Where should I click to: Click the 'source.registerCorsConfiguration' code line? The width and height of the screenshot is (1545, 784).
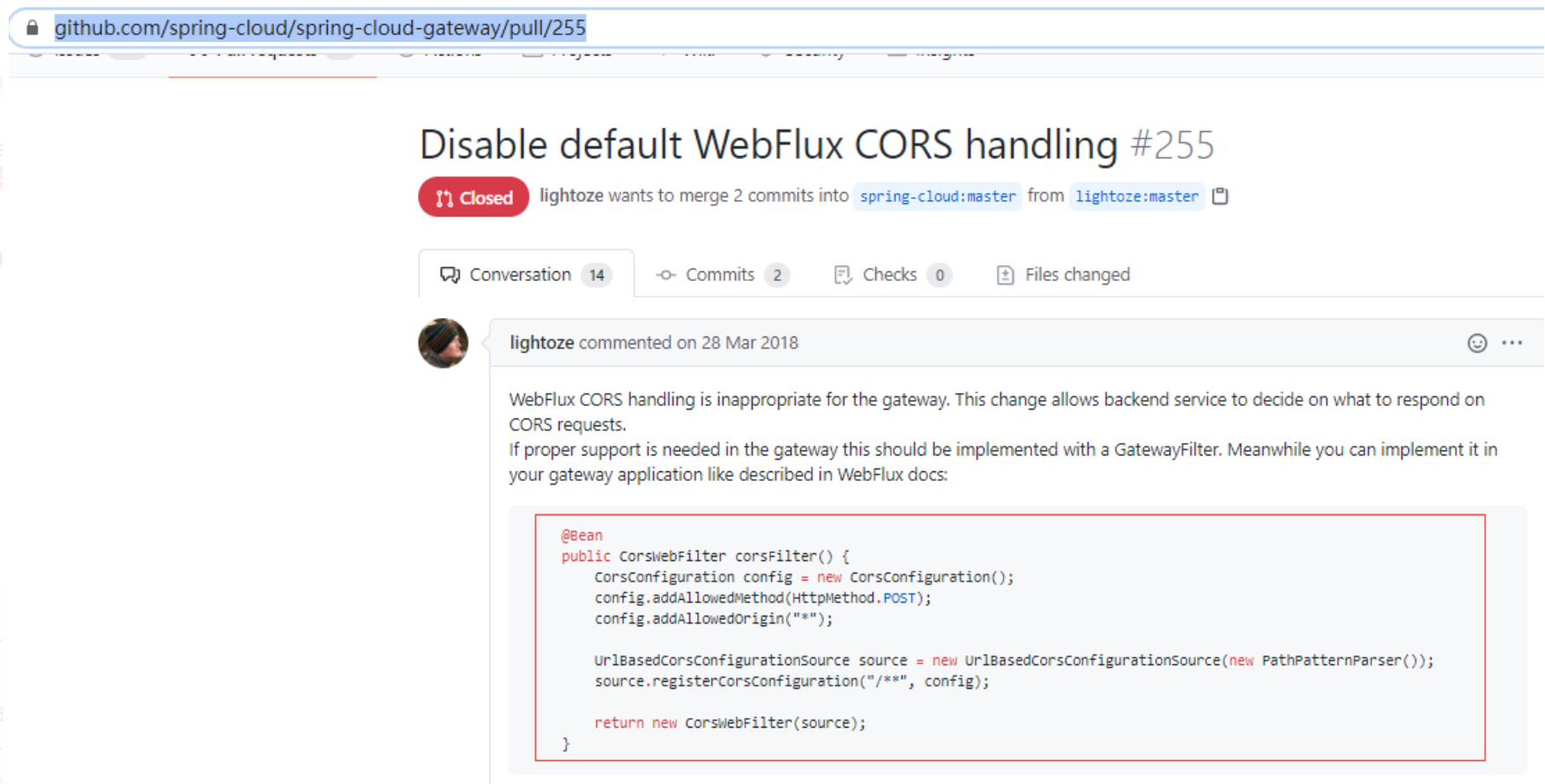pos(791,682)
